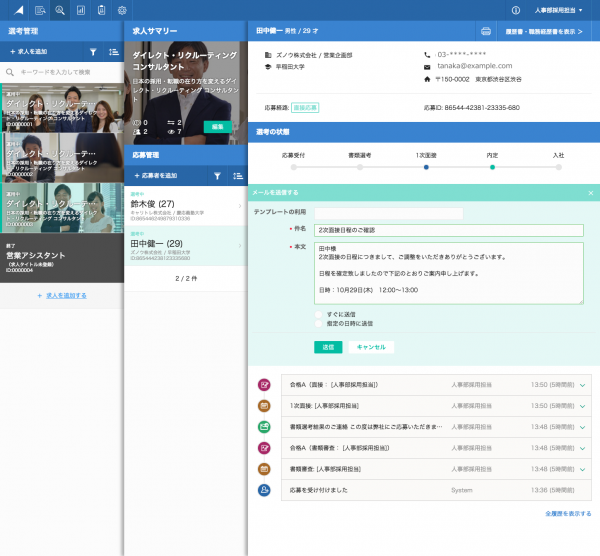Click the blue person icon for 応募を受け付けました
The width and height of the screenshot is (600, 556).
pos(264,490)
